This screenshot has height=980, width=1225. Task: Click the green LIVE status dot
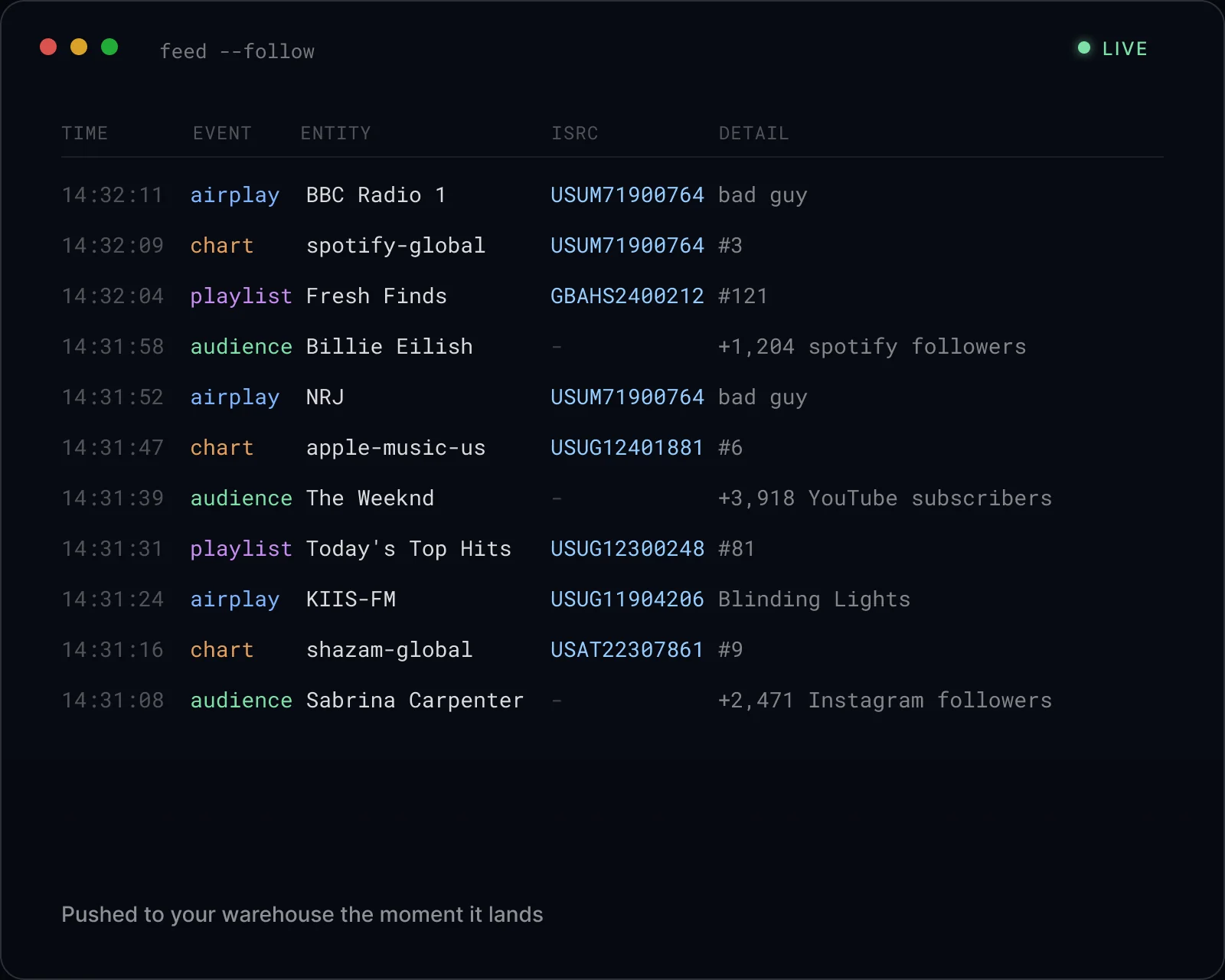tap(1084, 48)
